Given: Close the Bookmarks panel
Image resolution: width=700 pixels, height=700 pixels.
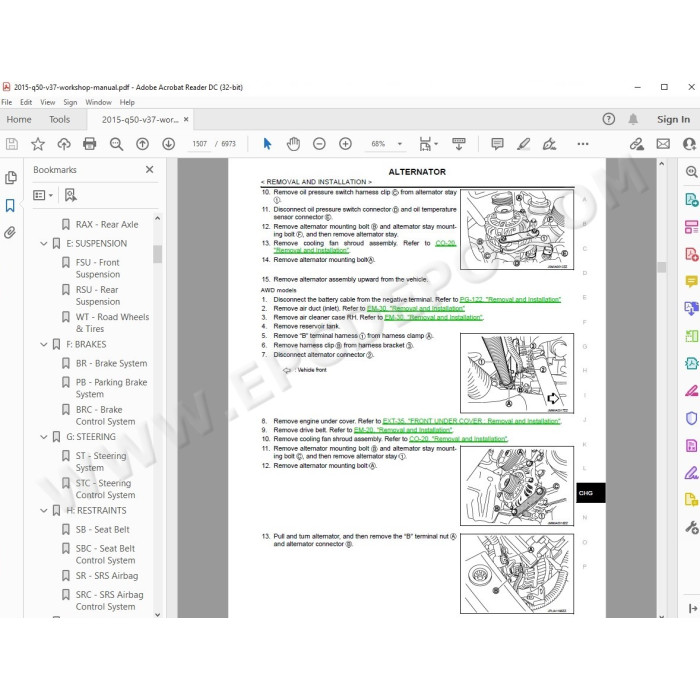Looking at the screenshot, I should [x=150, y=170].
